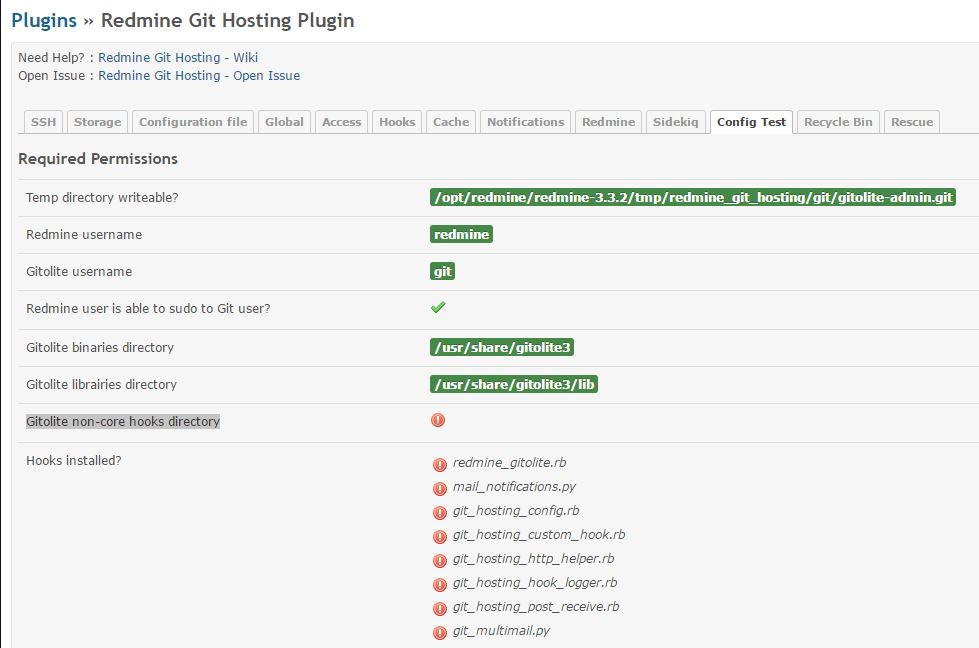
Task: Open the SSH tab
Action: point(43,122)
